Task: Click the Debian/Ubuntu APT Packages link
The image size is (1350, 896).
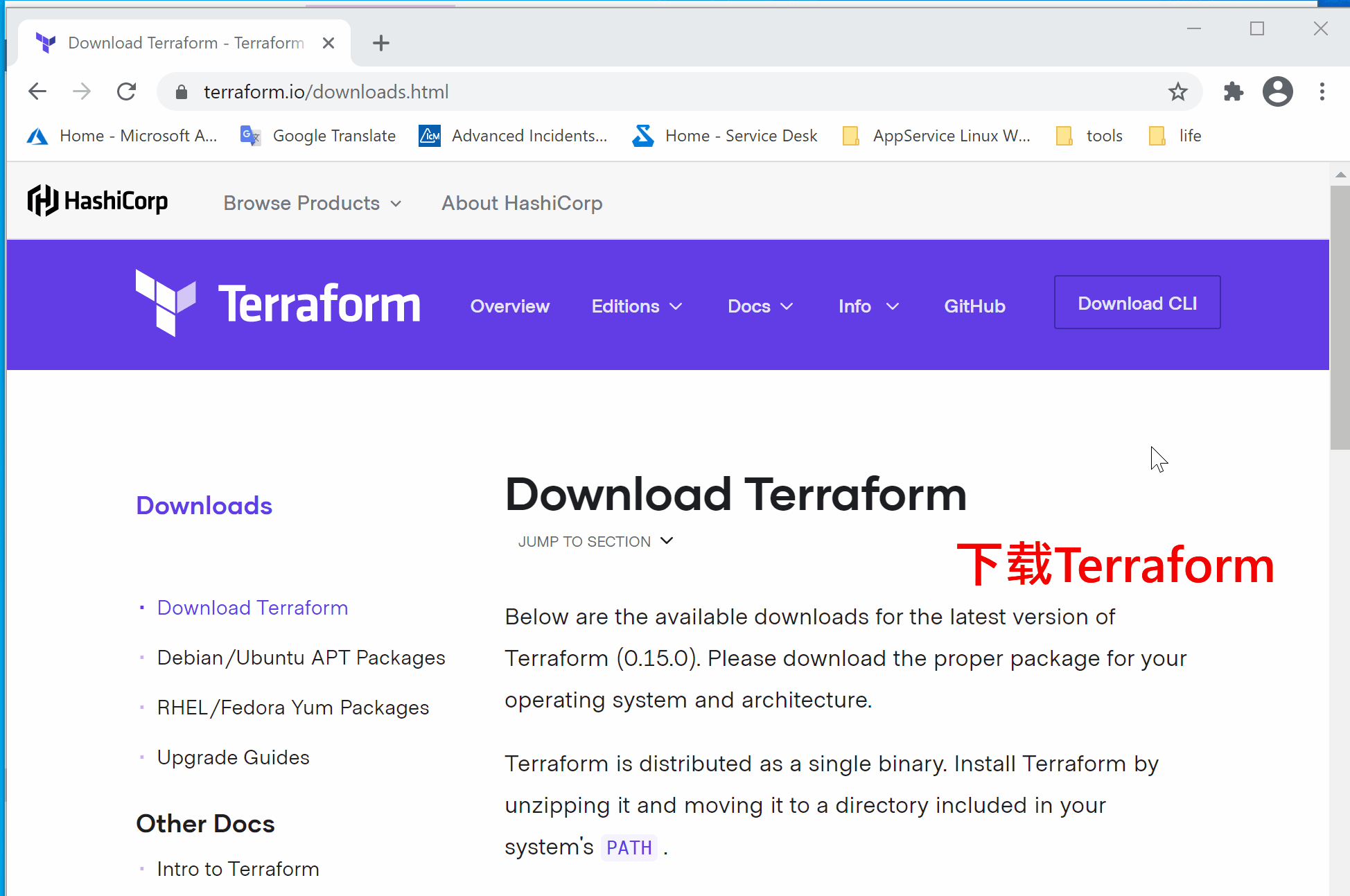Action: tap(301, 657)
